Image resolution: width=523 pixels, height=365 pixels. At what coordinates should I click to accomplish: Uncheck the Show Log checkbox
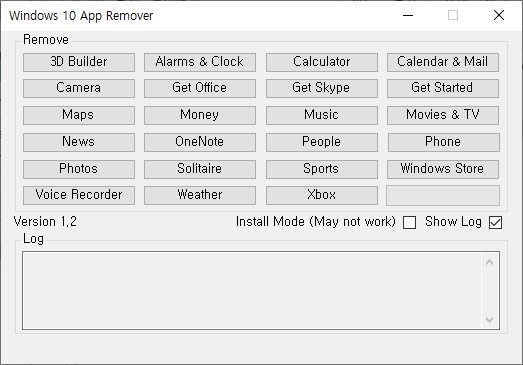click(495, 223)
